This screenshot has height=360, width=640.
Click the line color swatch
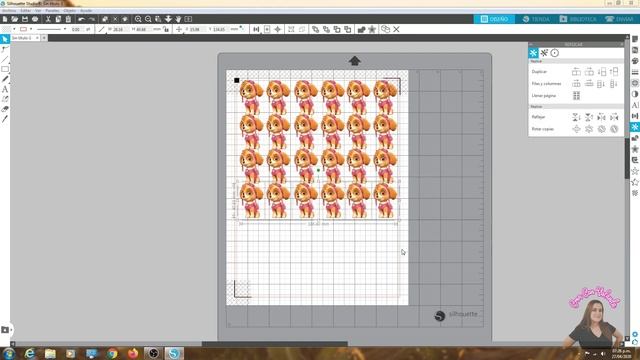(x=24, y=29)
